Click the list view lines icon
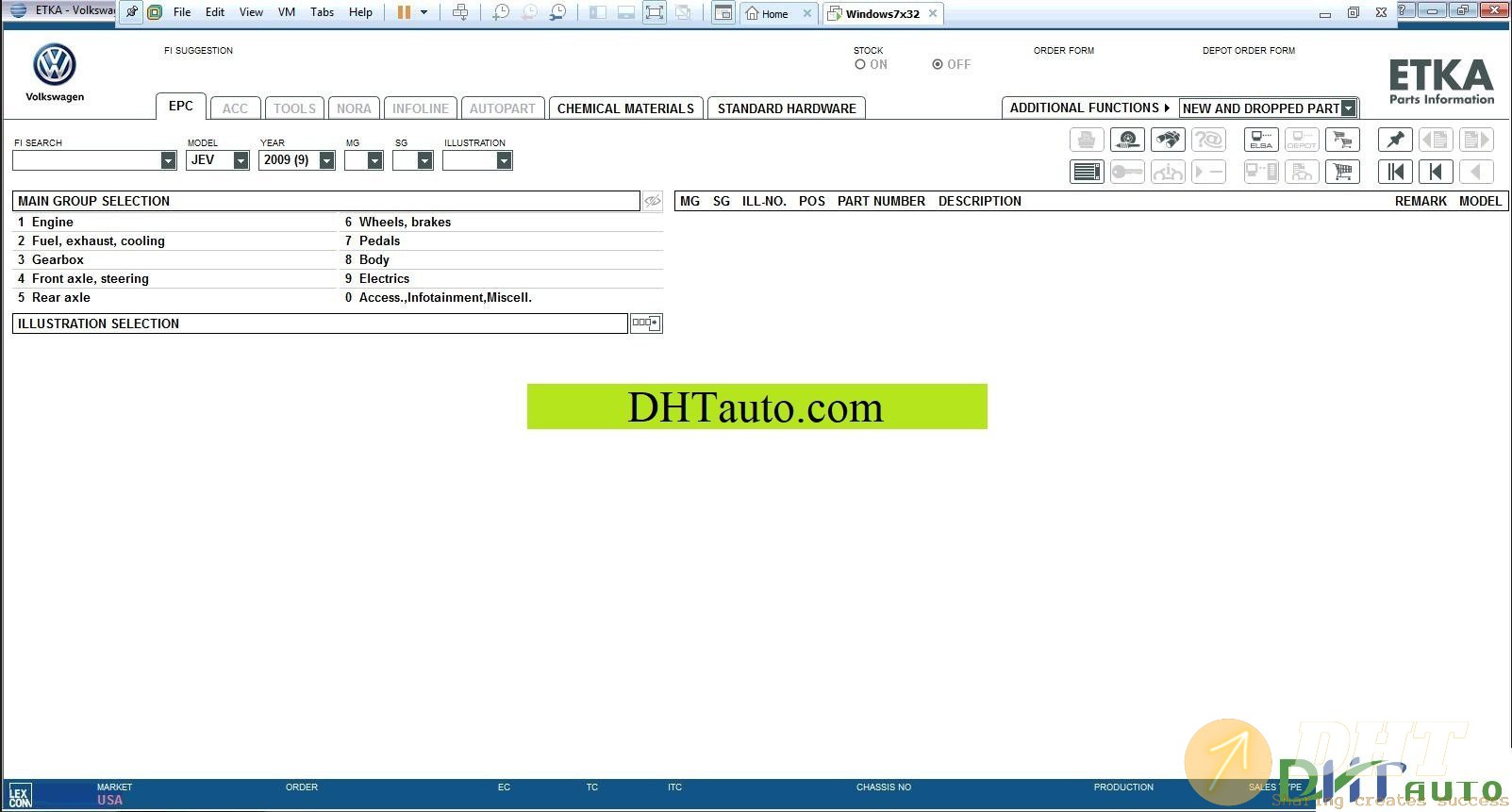 (x=1087, y=172)
